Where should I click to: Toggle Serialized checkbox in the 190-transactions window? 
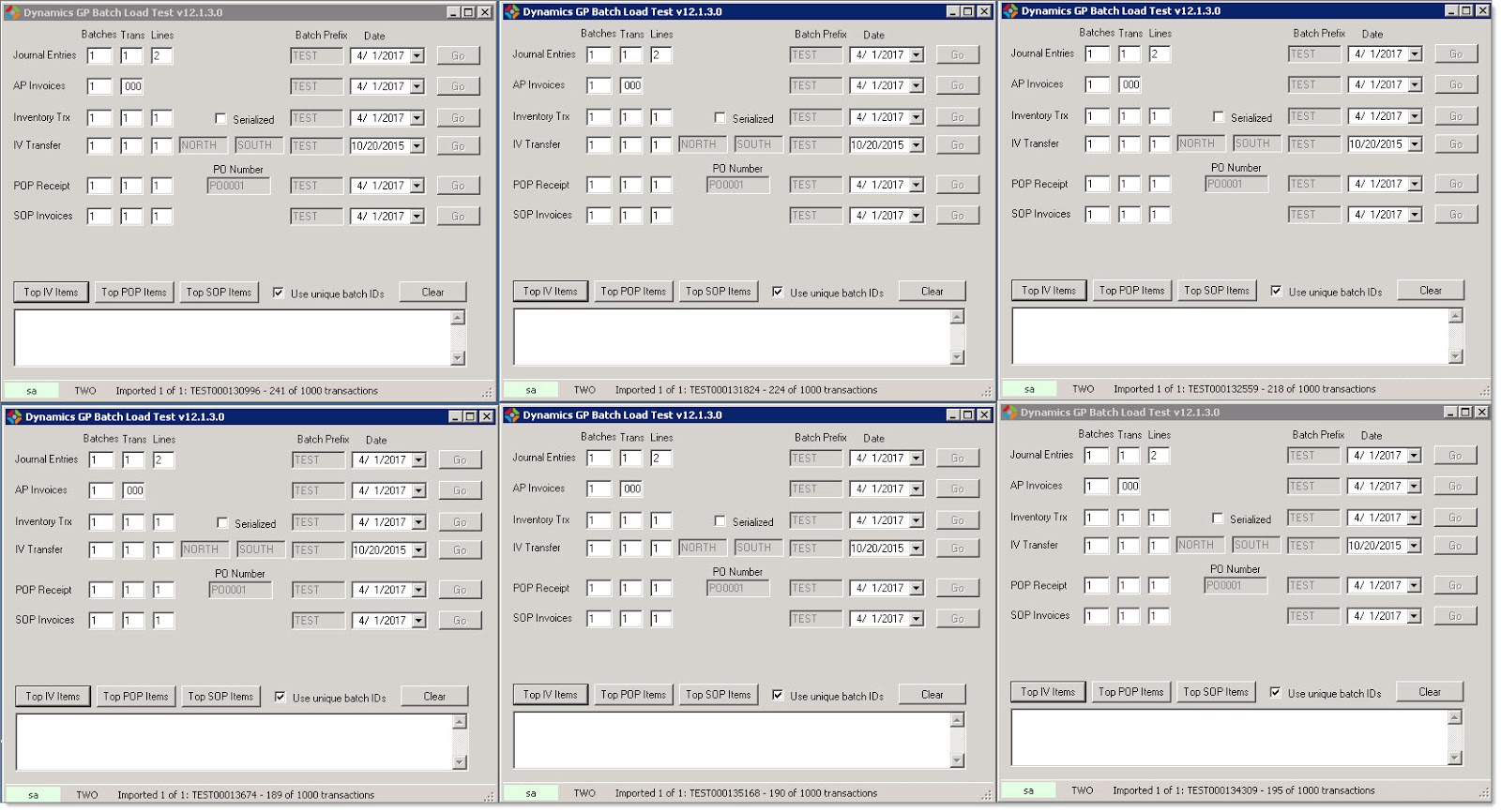[x=720, y=521]
